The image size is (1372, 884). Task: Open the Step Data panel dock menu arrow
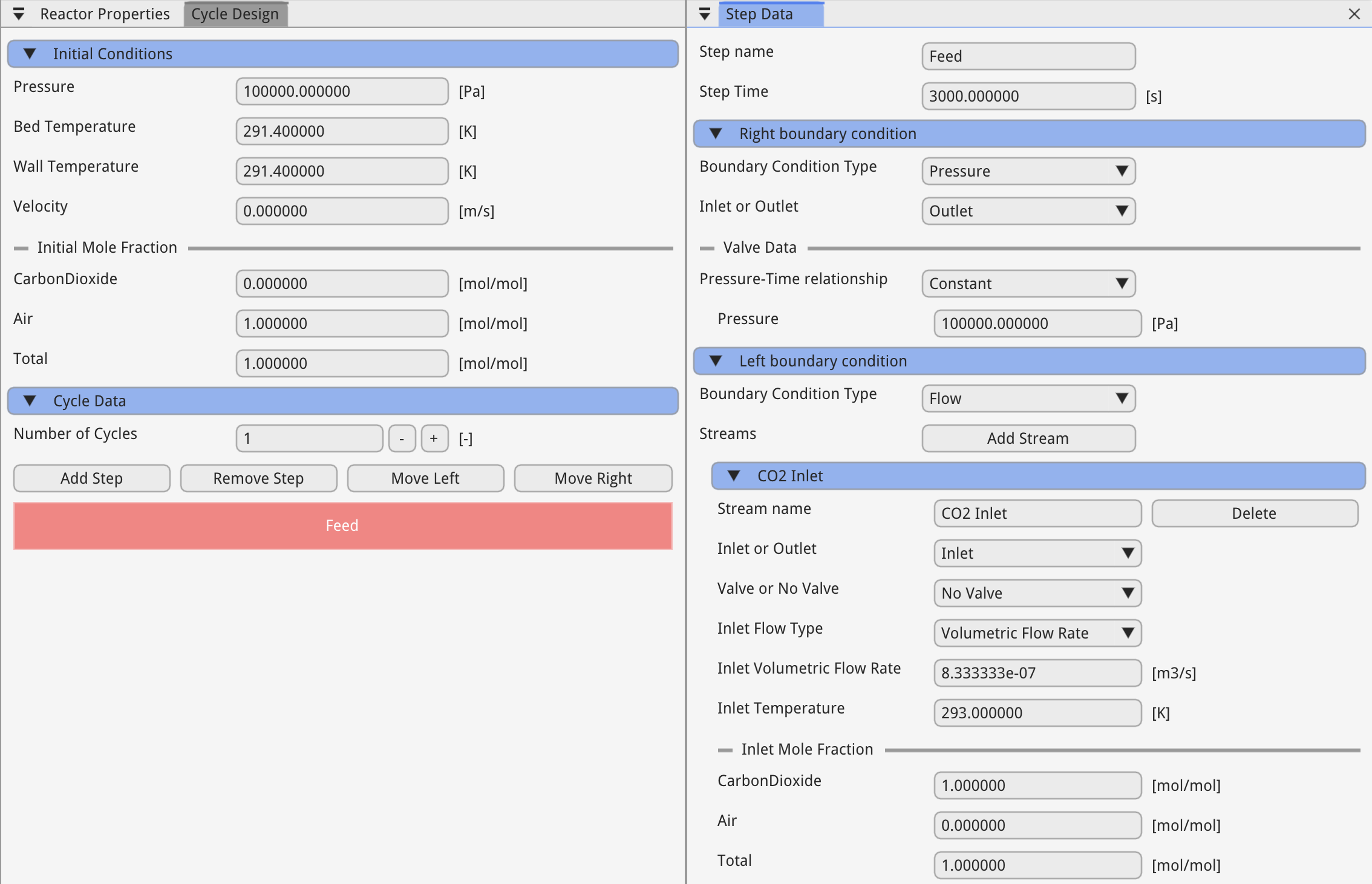tap(704, 14)
